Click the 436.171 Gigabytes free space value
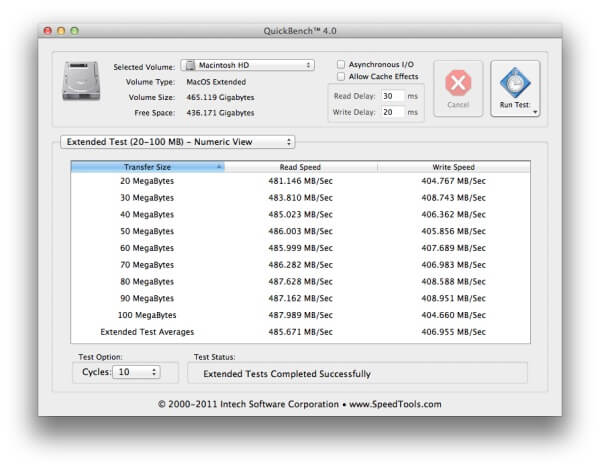The width and height of the screenshot is (600, 469). tap(220, 113)
